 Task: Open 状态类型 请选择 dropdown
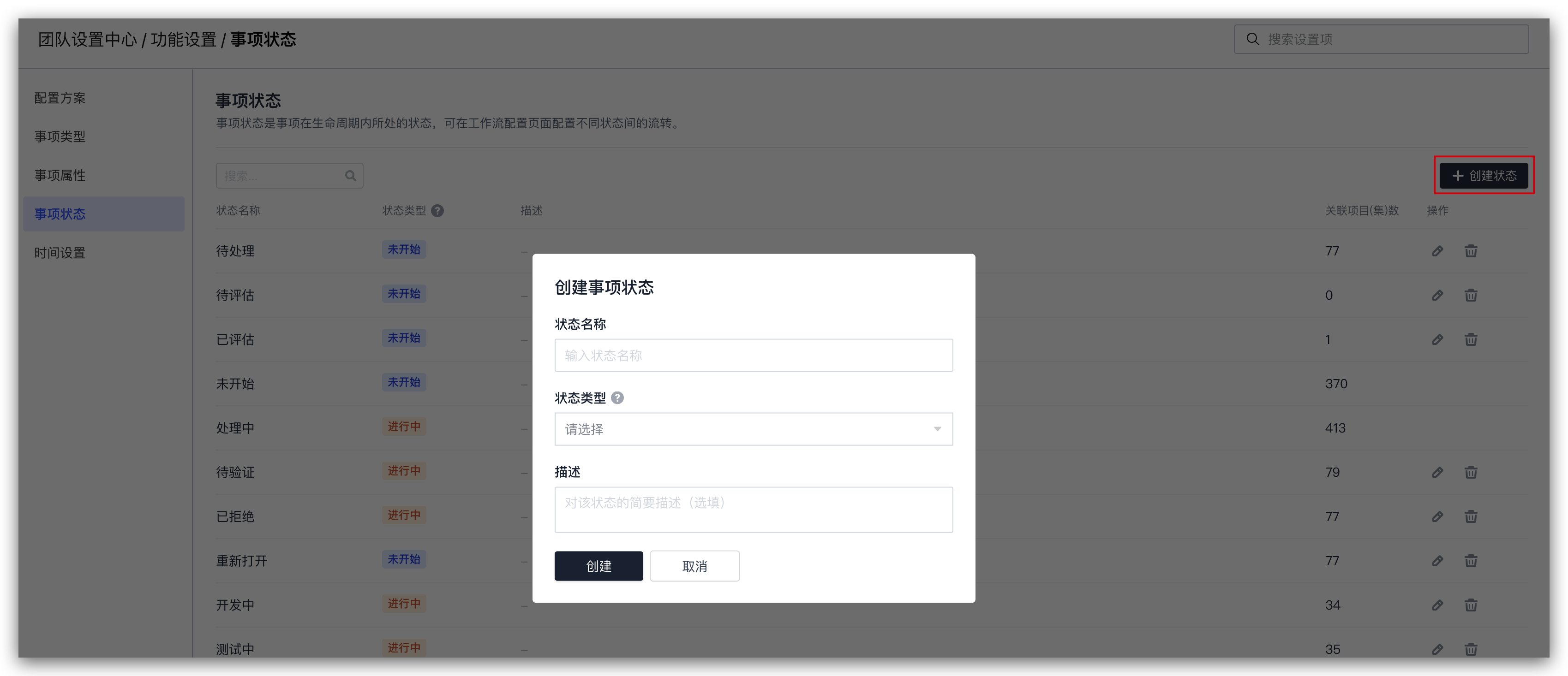[x=754, y=429]
